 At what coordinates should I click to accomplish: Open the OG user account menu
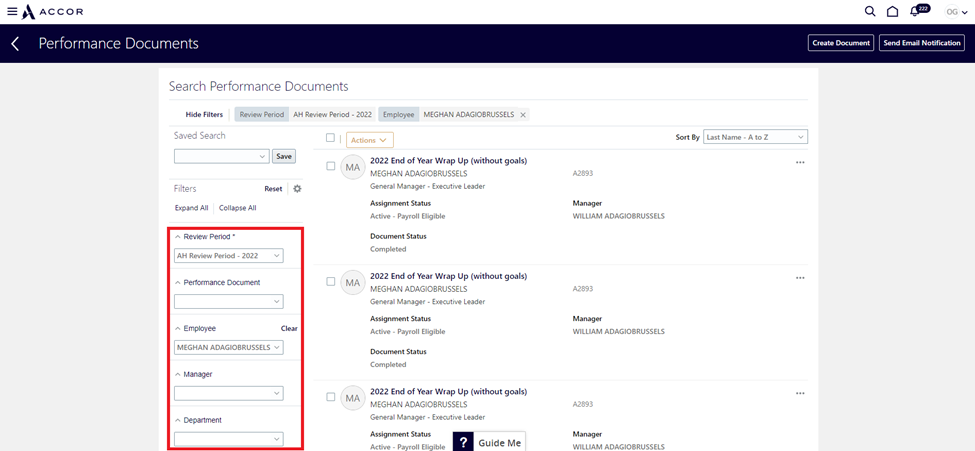[956, 11]
